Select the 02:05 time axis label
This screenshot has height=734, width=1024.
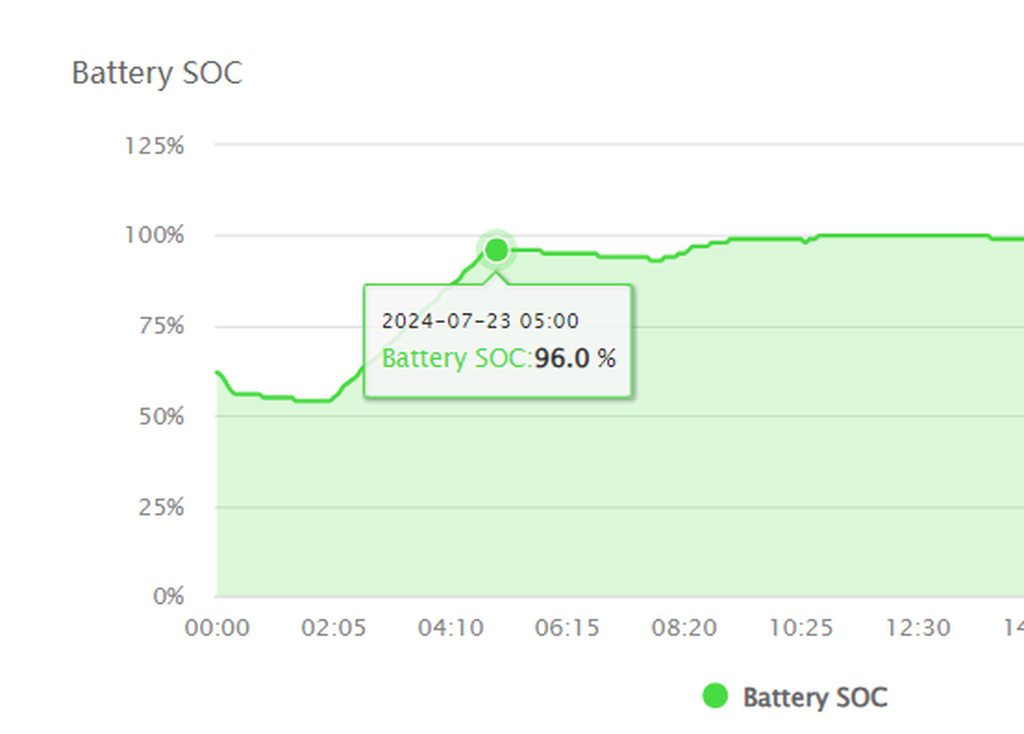click(334, 628)
